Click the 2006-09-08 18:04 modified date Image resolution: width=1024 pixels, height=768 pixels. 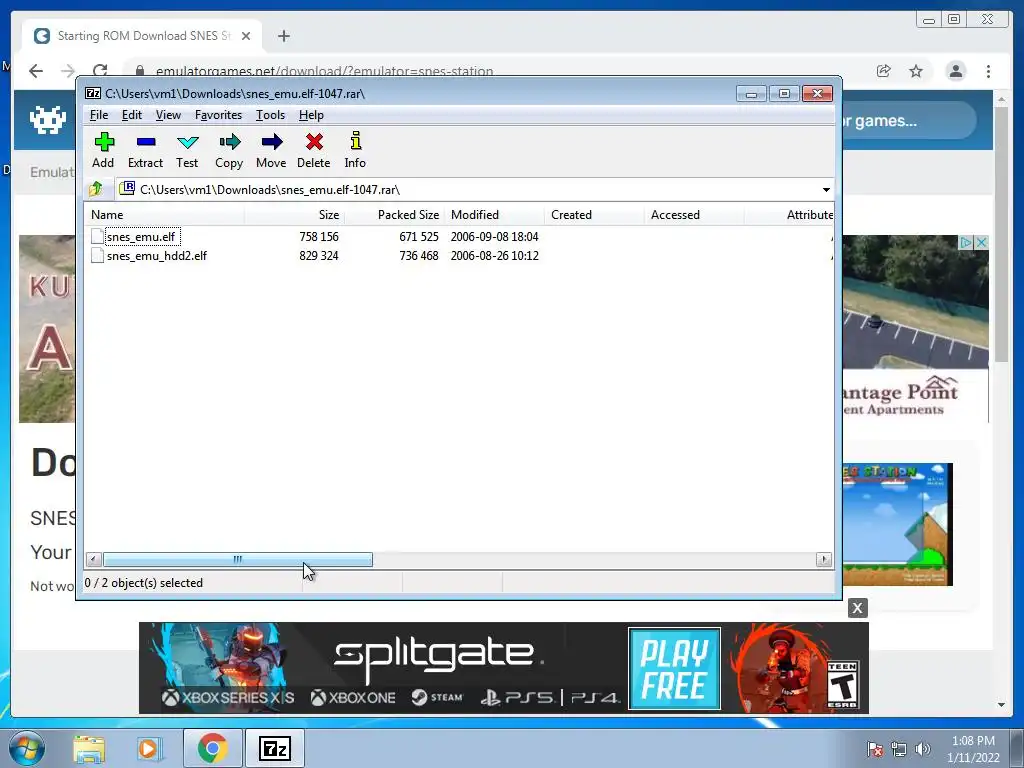(494, 236)
